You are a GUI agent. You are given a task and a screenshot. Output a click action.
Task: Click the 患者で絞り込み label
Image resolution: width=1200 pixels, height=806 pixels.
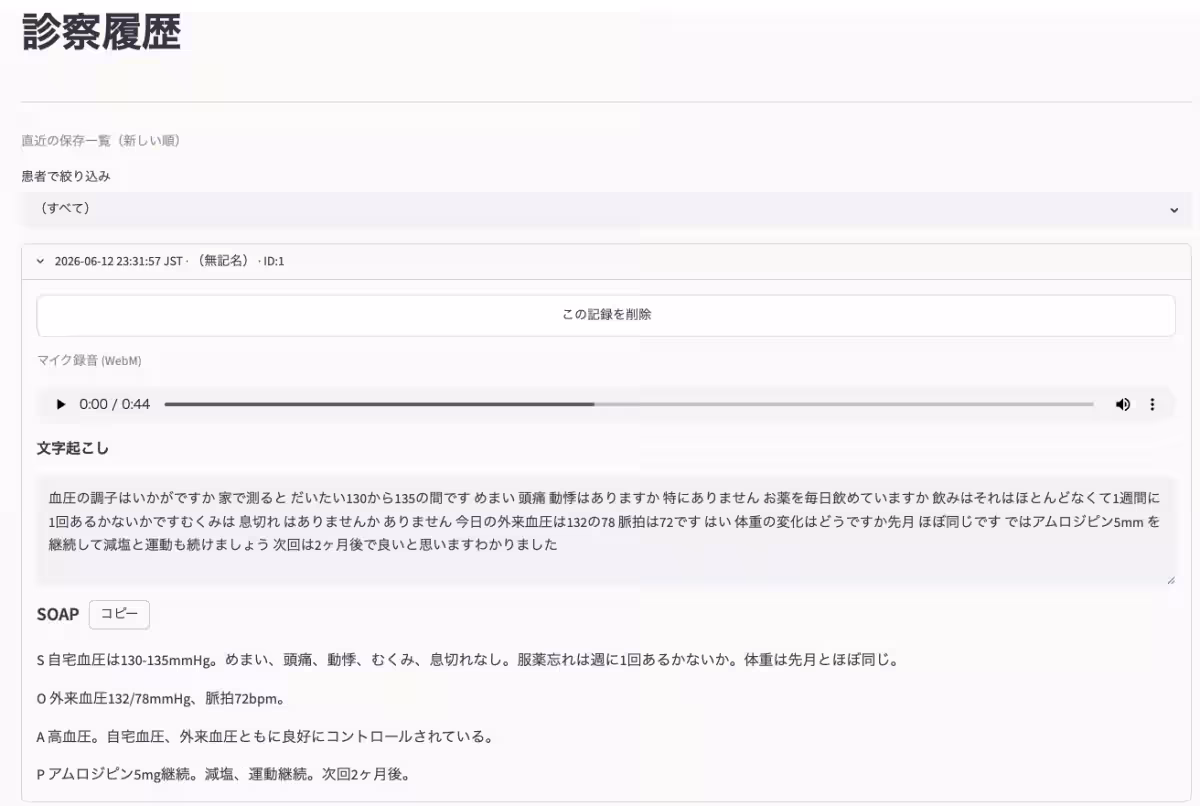(x=66, y=176)
